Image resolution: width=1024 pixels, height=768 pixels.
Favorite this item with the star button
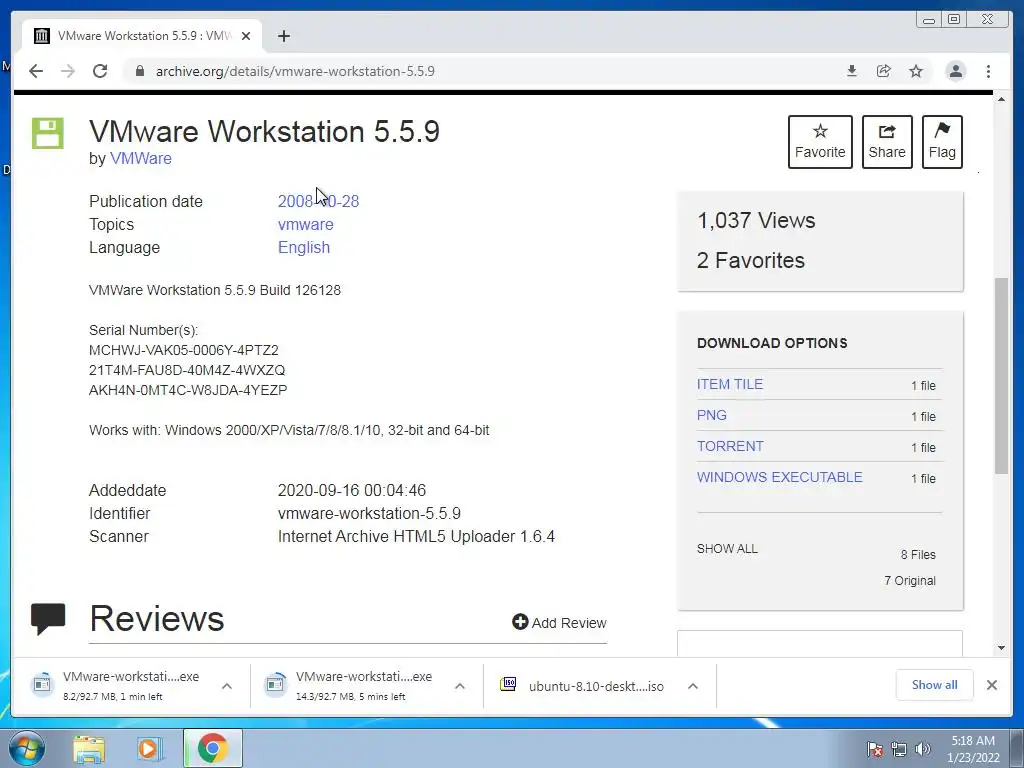coord(820,142)
